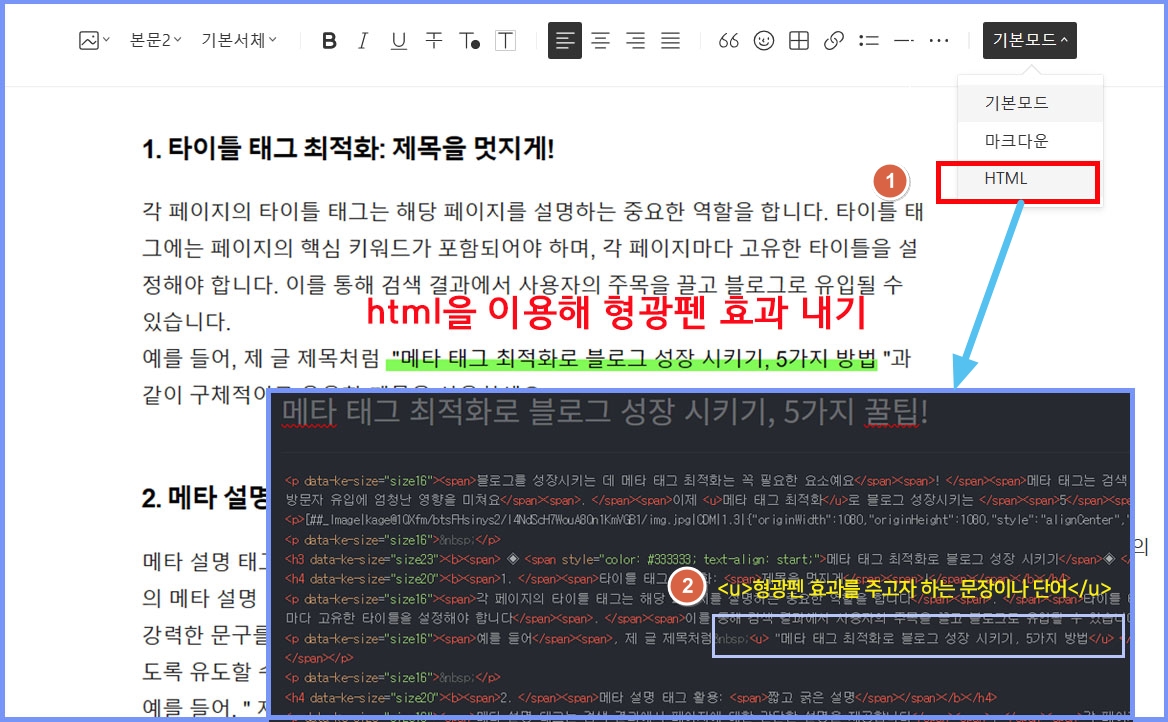Insert a hyperlink

point(834,41)
